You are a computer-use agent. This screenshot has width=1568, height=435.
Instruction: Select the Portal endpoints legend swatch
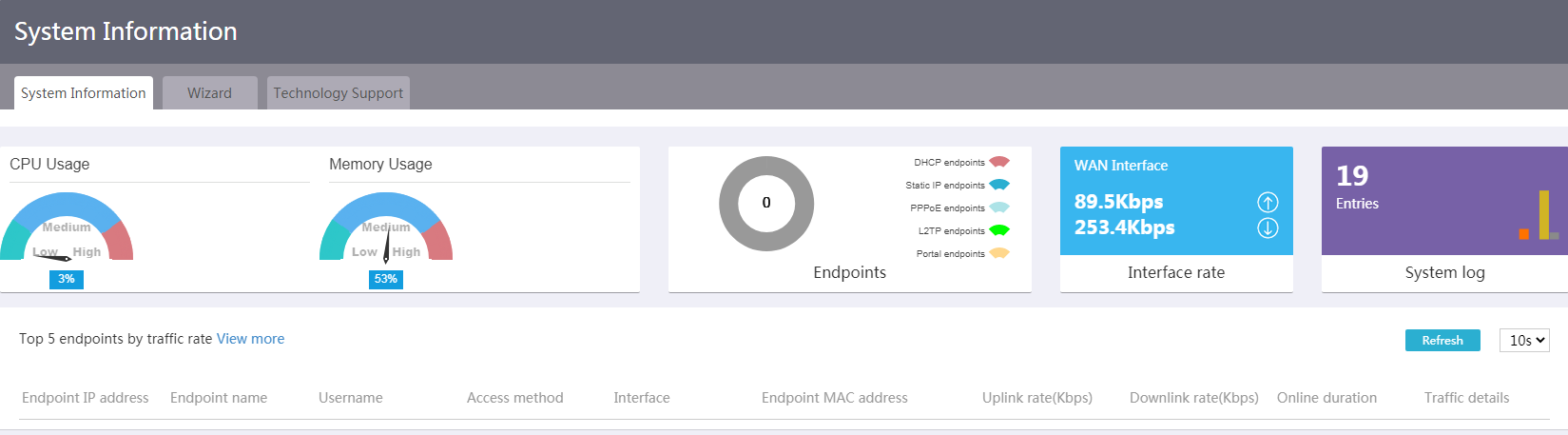[x=998, y=253]
